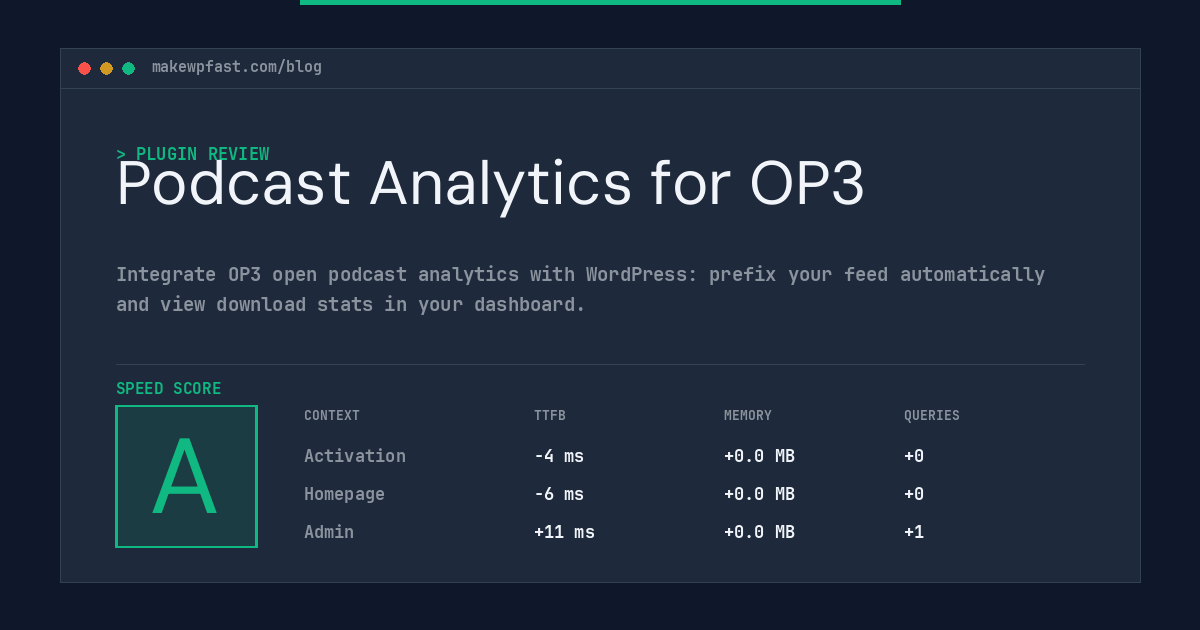The width and height of the screenshot is (1200, 630).
Task: Click the TTFB column header
Action: click(x=550, y=416)
